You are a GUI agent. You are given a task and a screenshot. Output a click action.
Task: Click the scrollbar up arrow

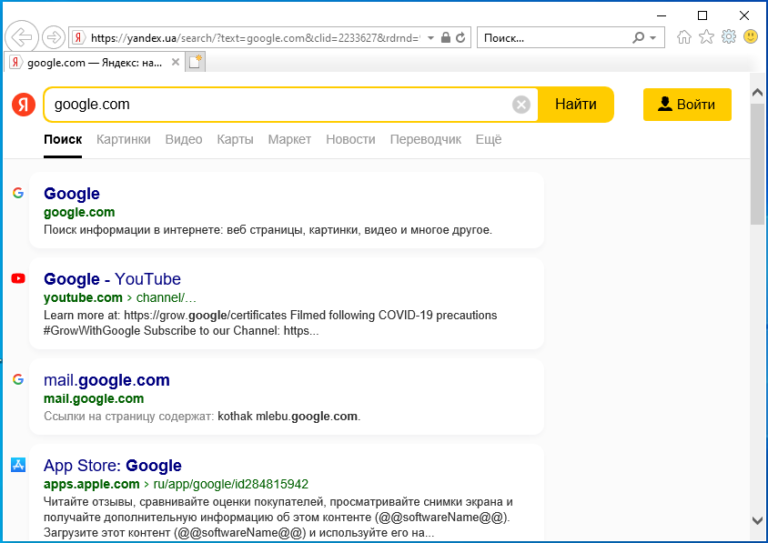(757, 93)
